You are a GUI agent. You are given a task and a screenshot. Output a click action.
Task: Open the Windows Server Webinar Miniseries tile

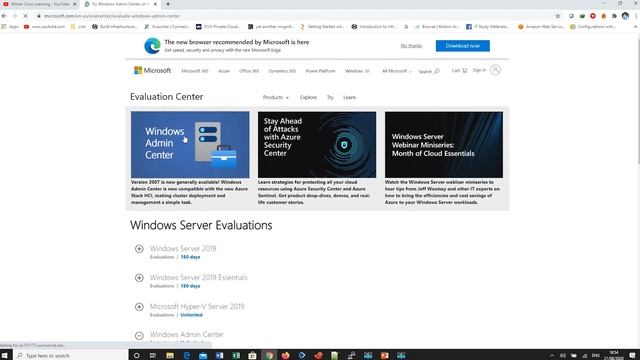(x=444, y=144)
